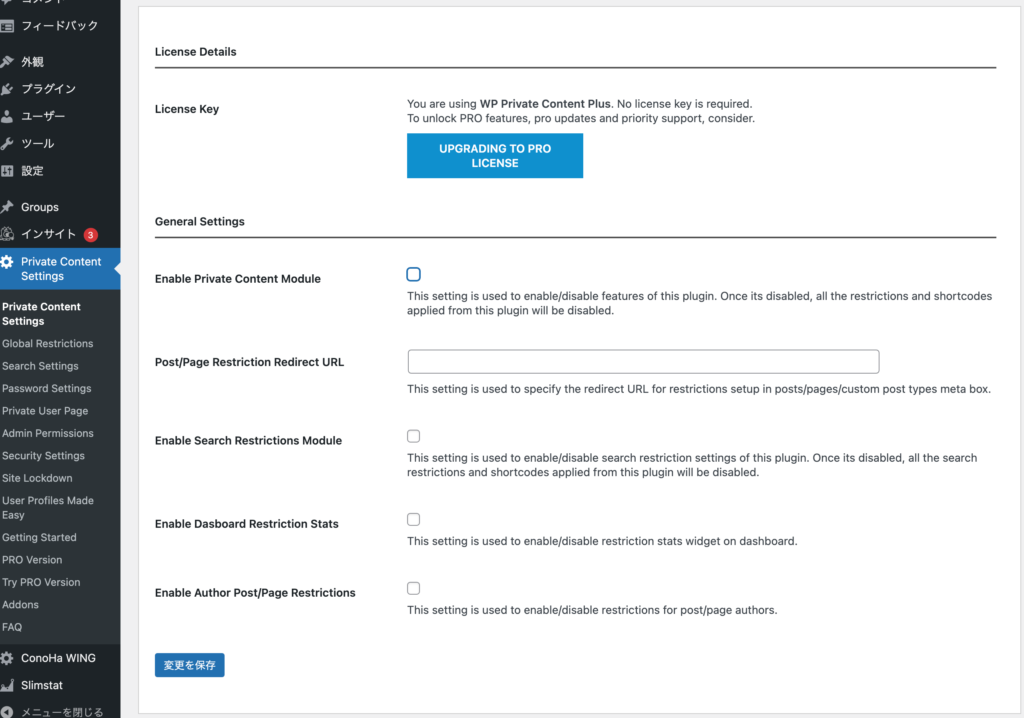Click the Post/Page Restriction Redirect URL label
The image size is (1024, 718).
(249, 362)
